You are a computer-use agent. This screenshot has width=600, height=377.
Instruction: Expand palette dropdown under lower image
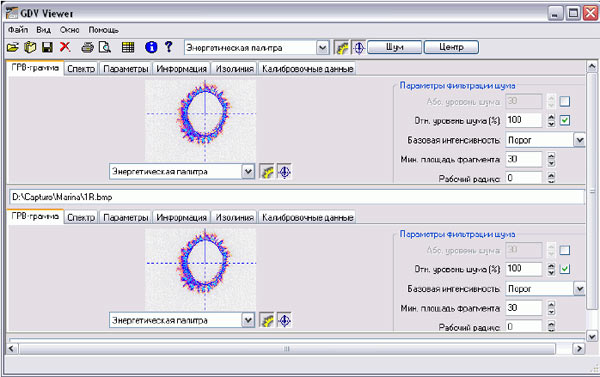(248, 320)
